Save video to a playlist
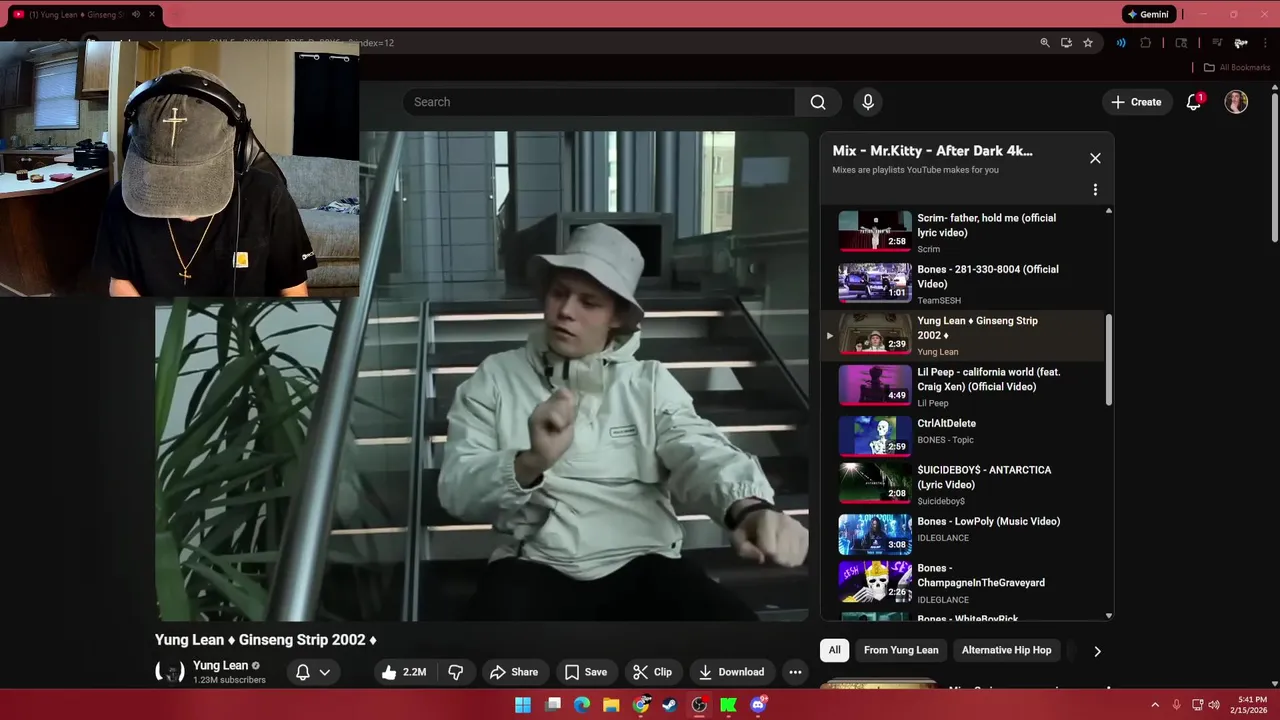Viewport: 1280px width, 720px height. coord(586,672)
